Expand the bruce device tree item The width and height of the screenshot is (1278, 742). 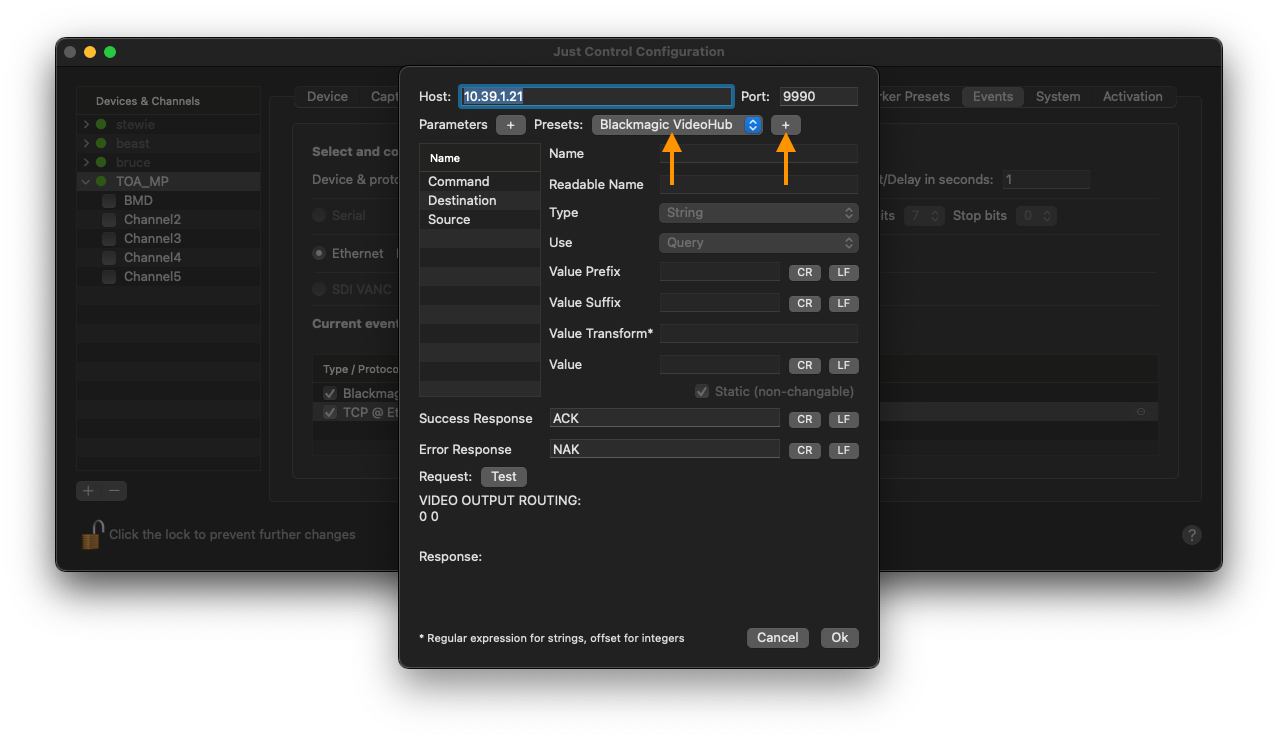click(x=86, y=163)
